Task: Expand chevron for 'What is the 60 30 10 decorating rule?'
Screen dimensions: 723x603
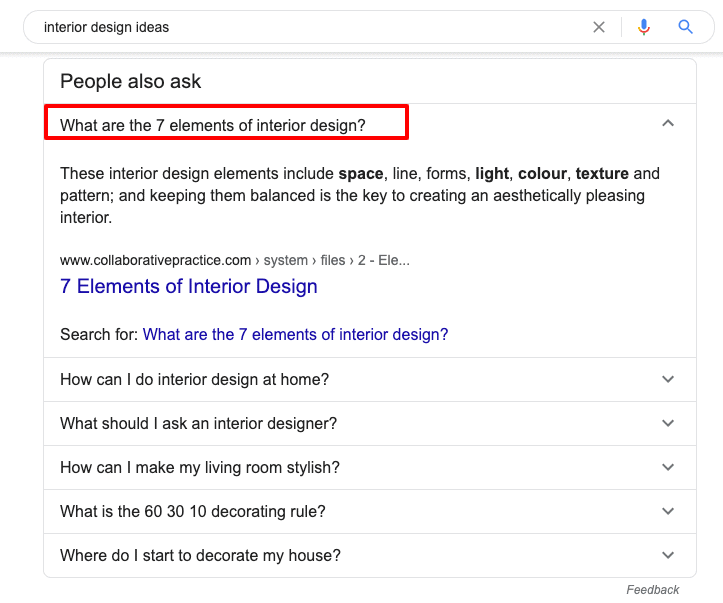Action: coord(668,511)
